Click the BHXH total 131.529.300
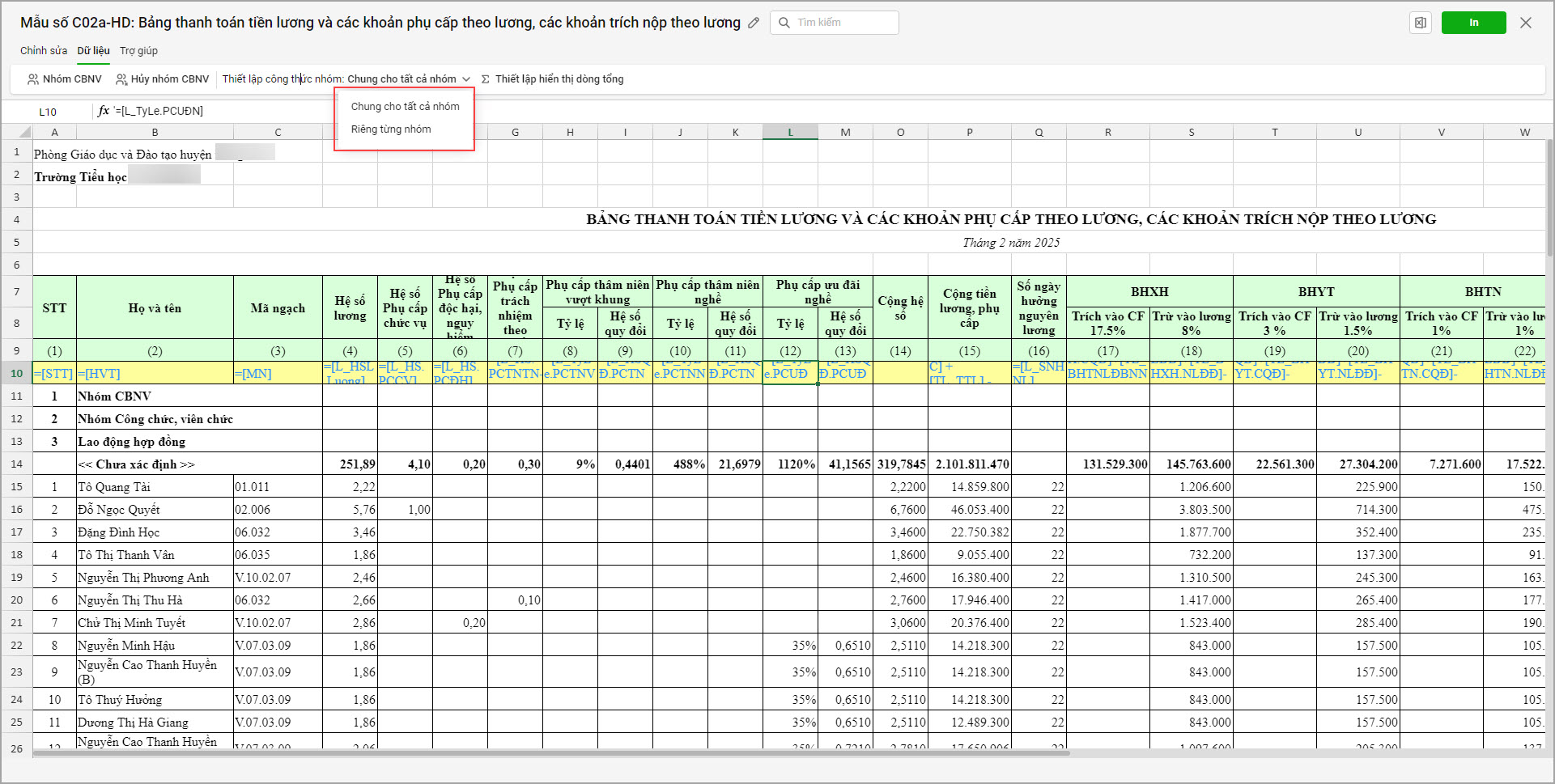 coord(1115,464)
